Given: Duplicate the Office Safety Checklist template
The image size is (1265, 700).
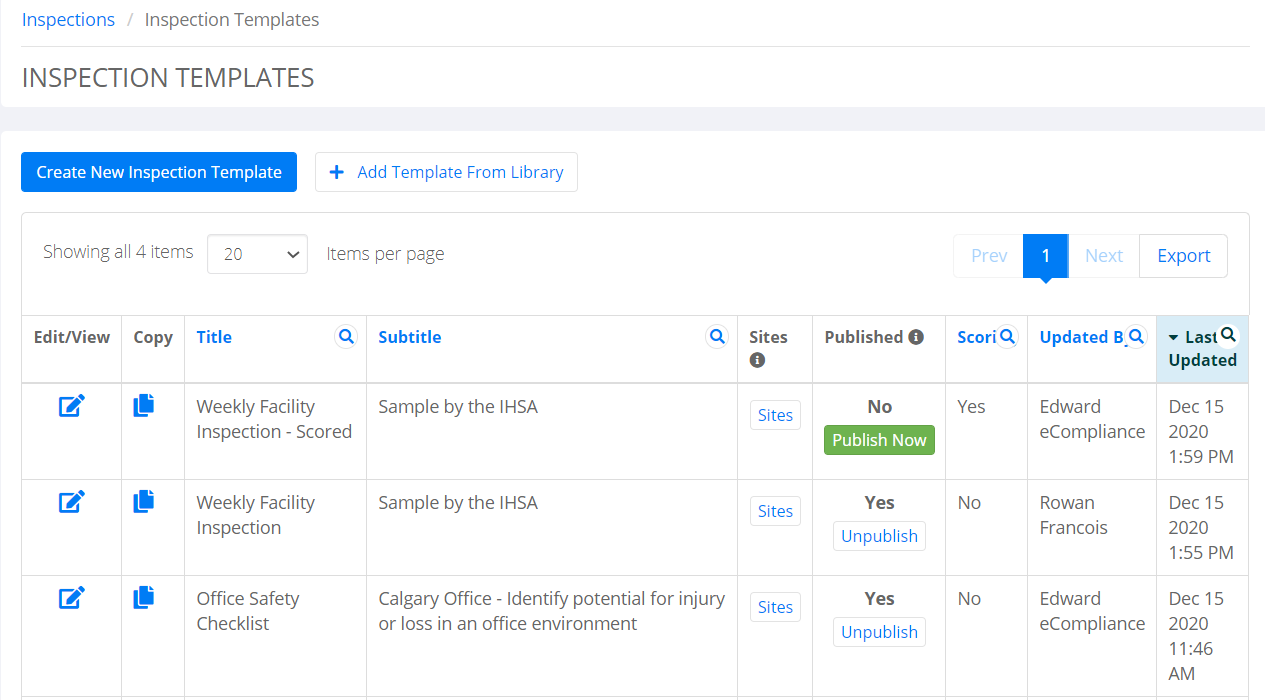Looking at the screenshot, I should coord(144,597).
